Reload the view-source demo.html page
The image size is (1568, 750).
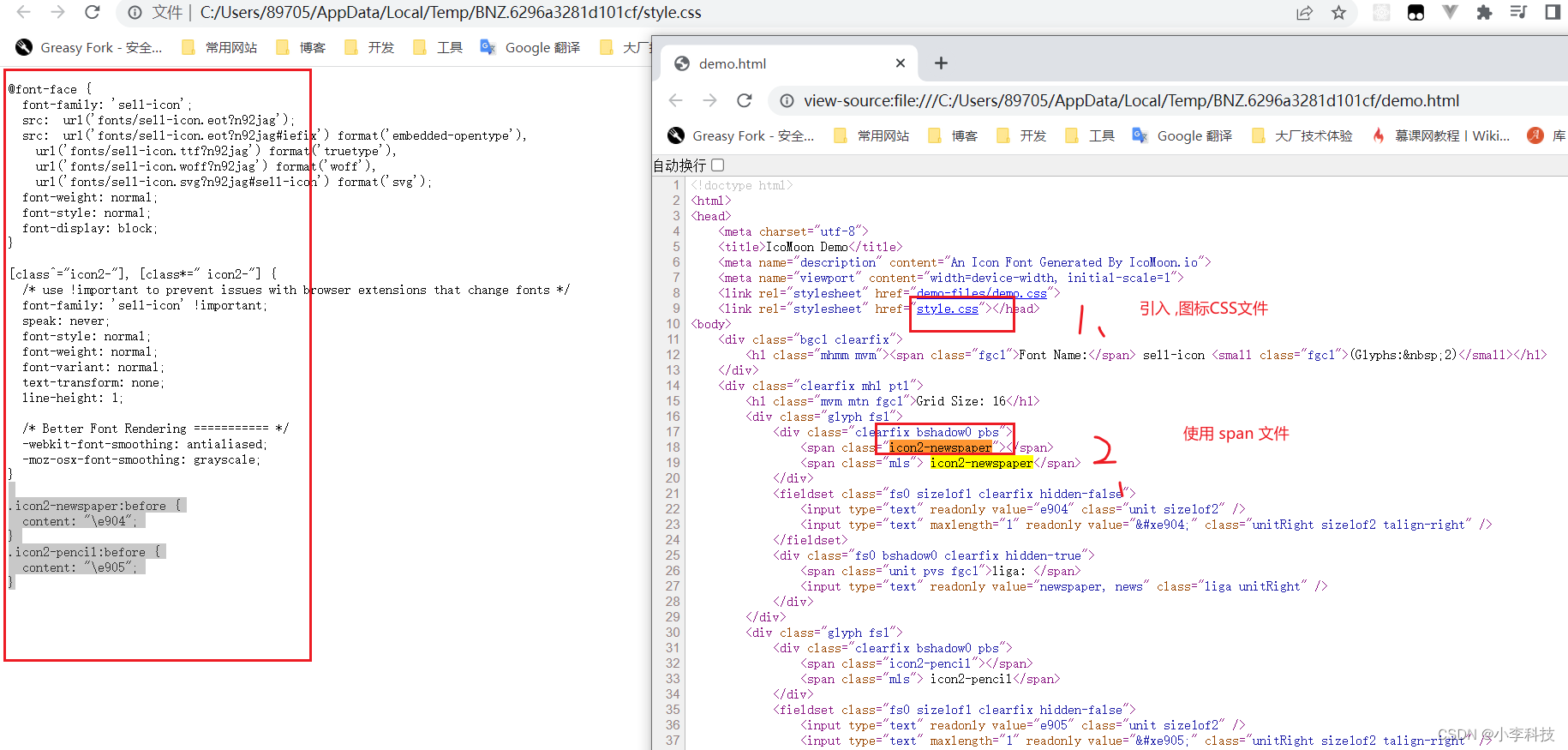click(x=745, y=101)
